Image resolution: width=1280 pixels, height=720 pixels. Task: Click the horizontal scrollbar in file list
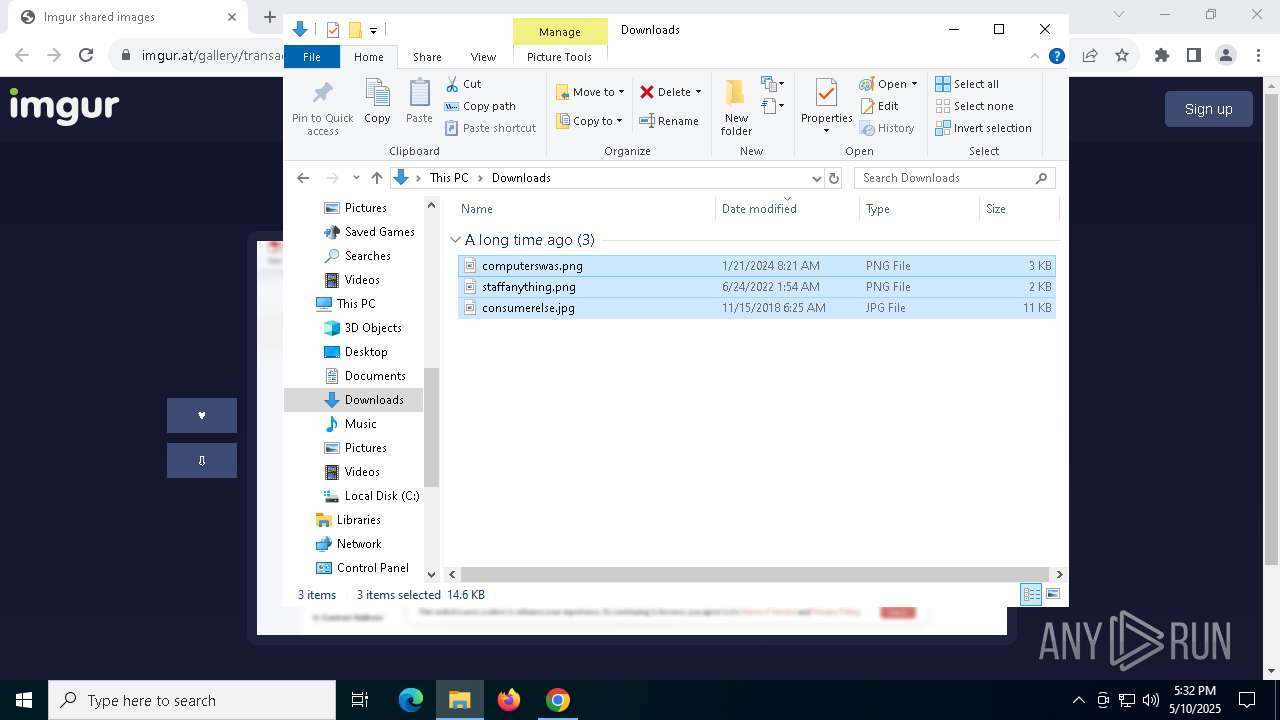[x=755, y=574]
